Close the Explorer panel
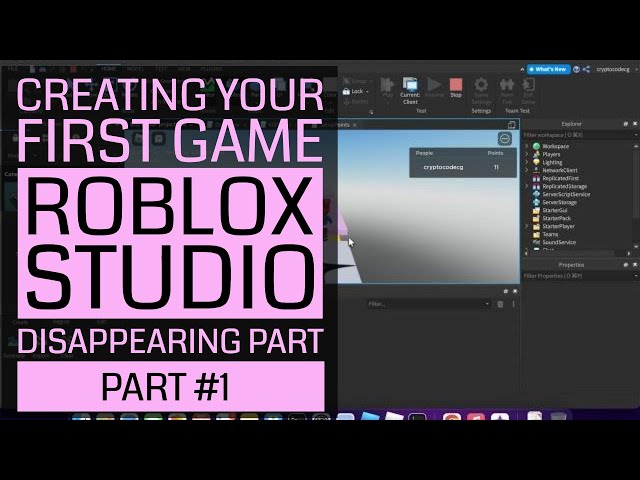640x480 pixels. click(635, 124)
